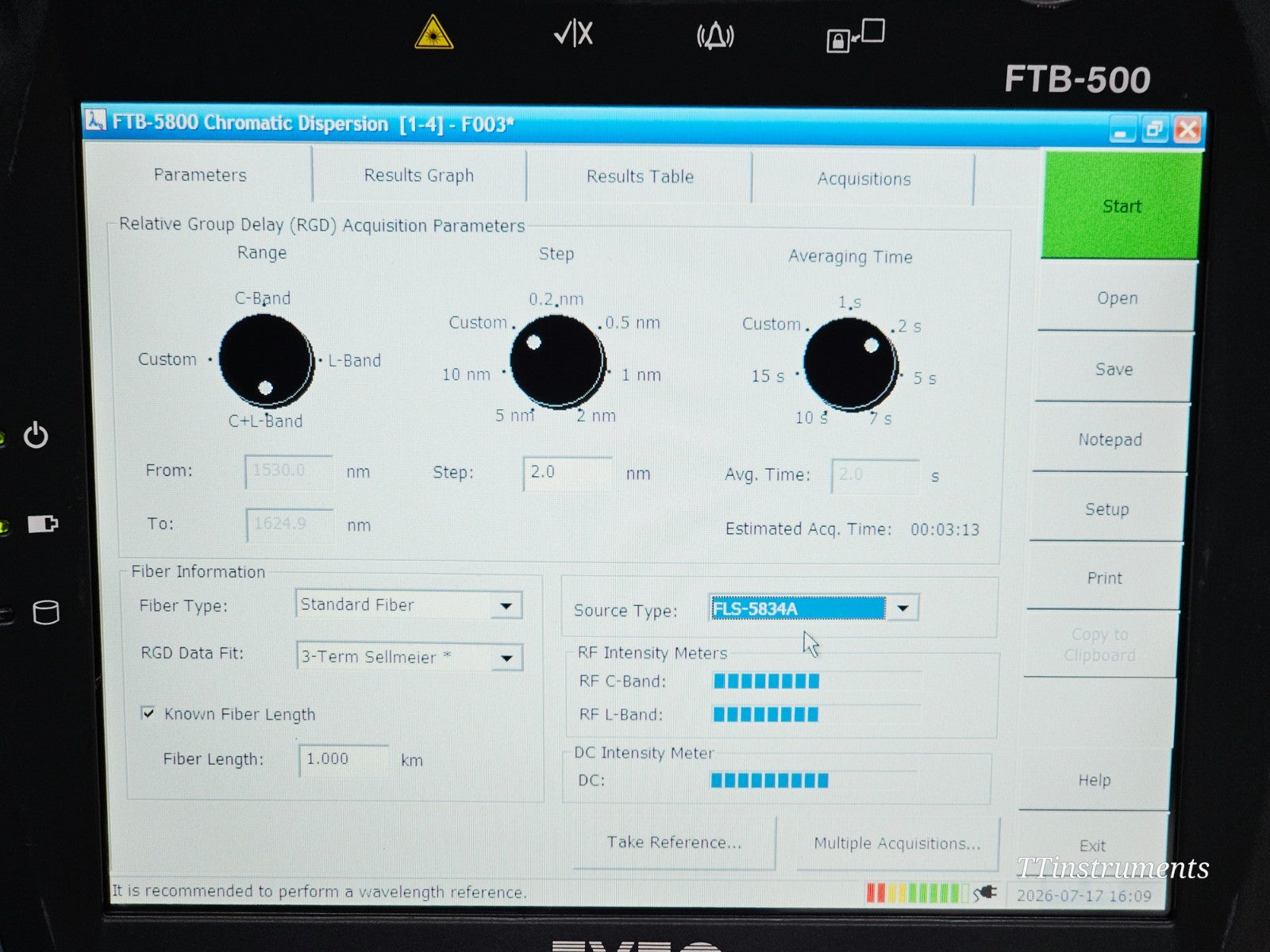Viewport: 1270px width, 952px height.
Task: Set Range knob to C-Band
Action: coord(263,298)
